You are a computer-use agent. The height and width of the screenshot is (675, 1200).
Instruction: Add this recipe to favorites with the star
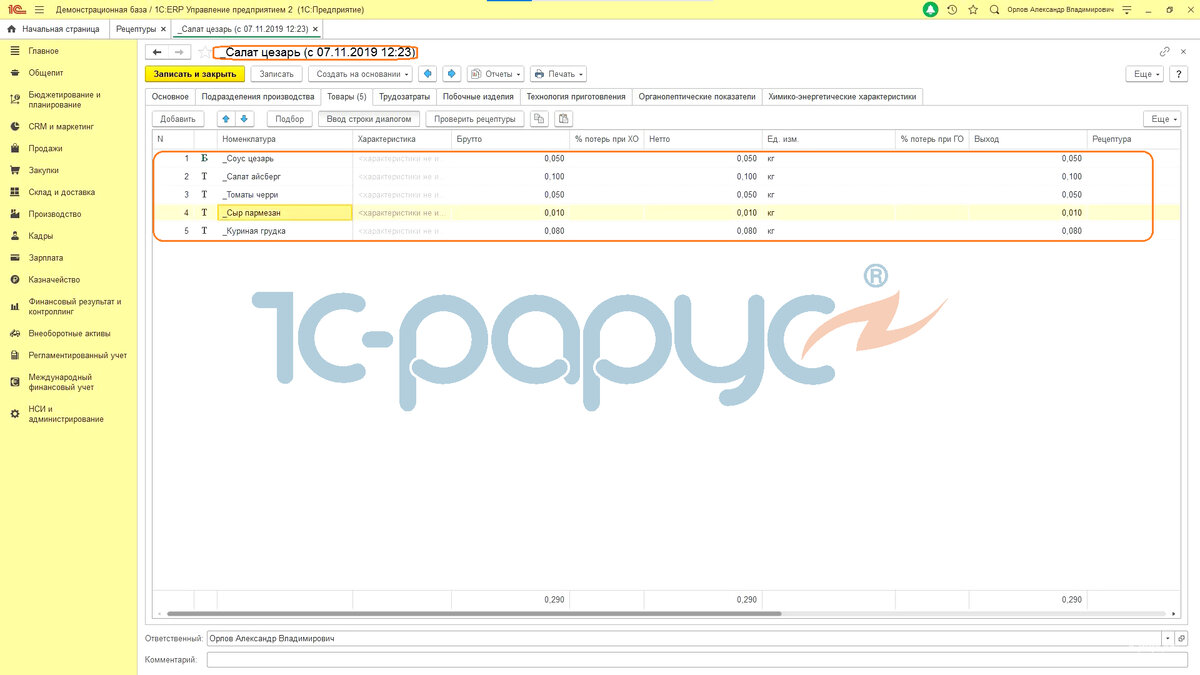(204, 52)
